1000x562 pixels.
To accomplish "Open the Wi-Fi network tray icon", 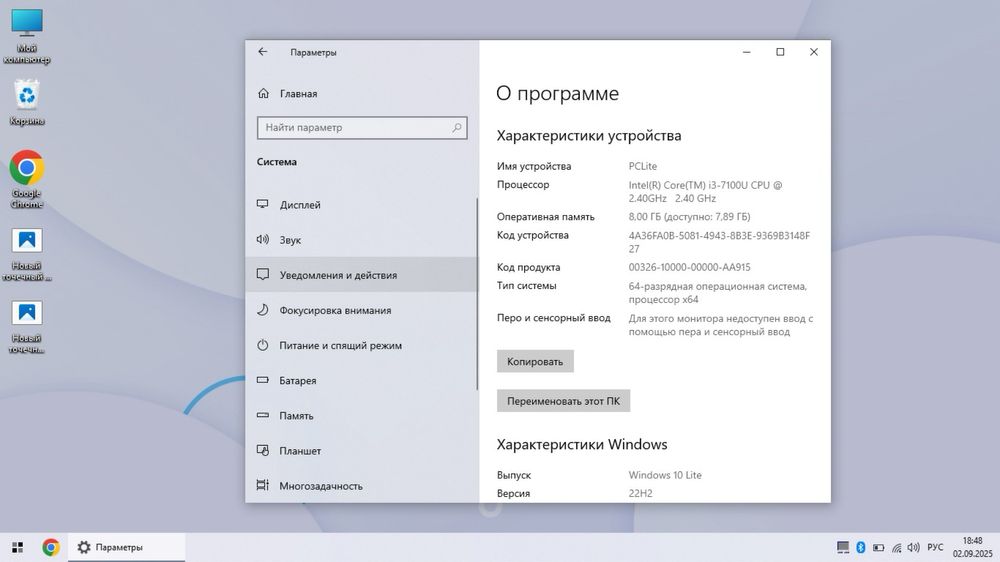I will pyautogui.click(x=896, y=547).
